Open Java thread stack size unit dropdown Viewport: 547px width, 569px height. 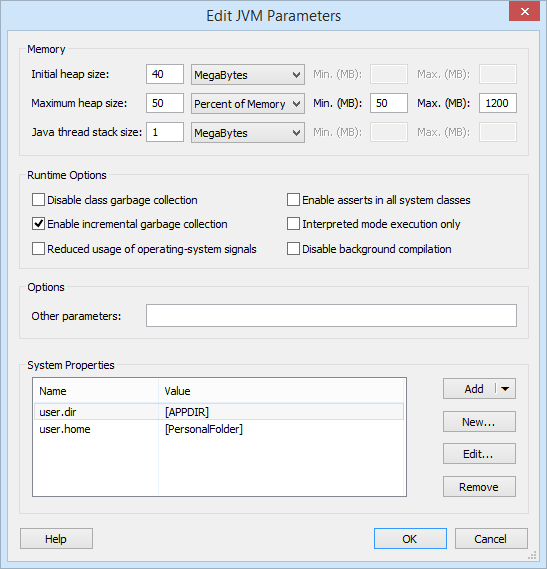click(248, 133)
